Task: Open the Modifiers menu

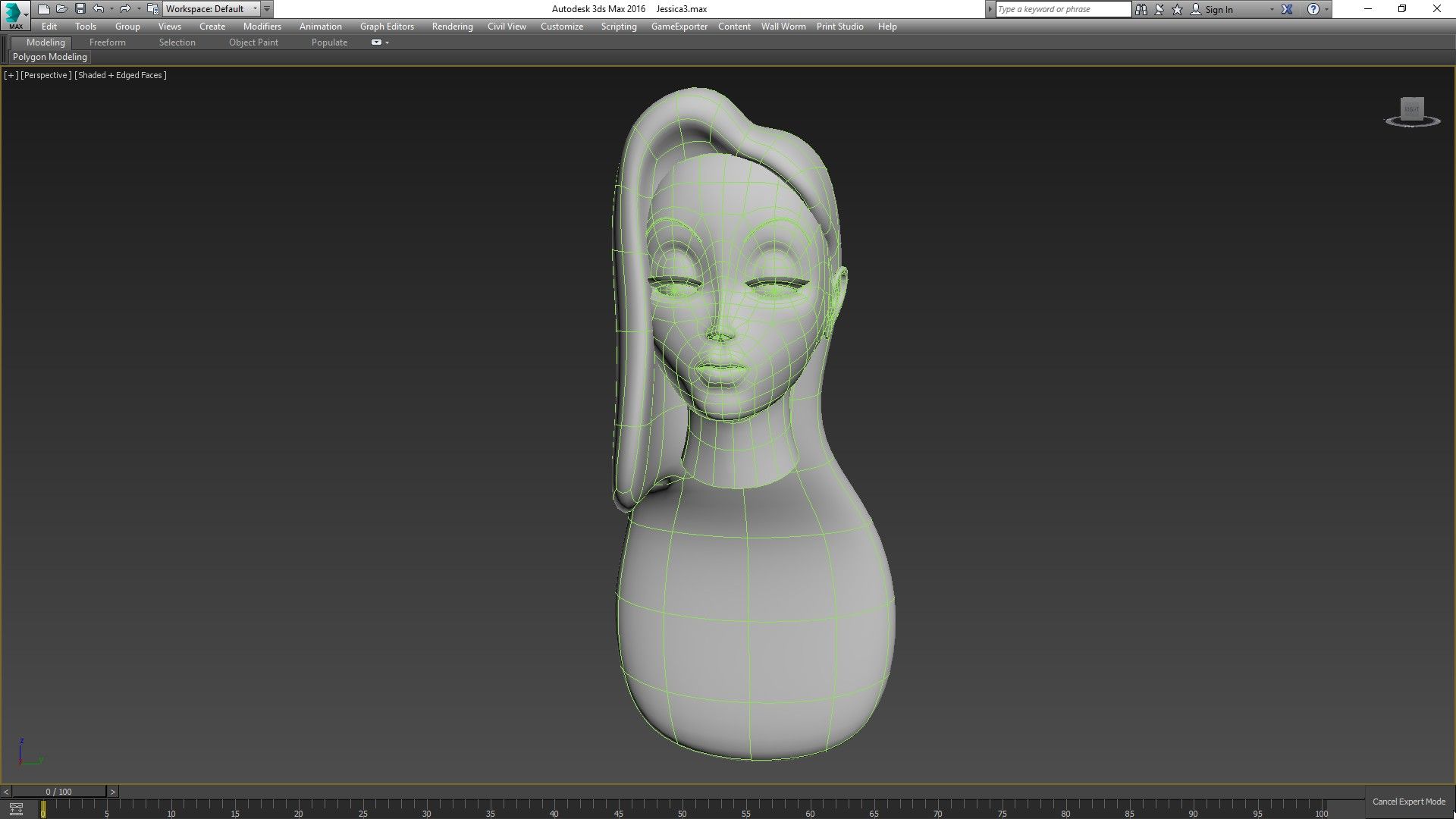Action: click(x=262, y=27)
